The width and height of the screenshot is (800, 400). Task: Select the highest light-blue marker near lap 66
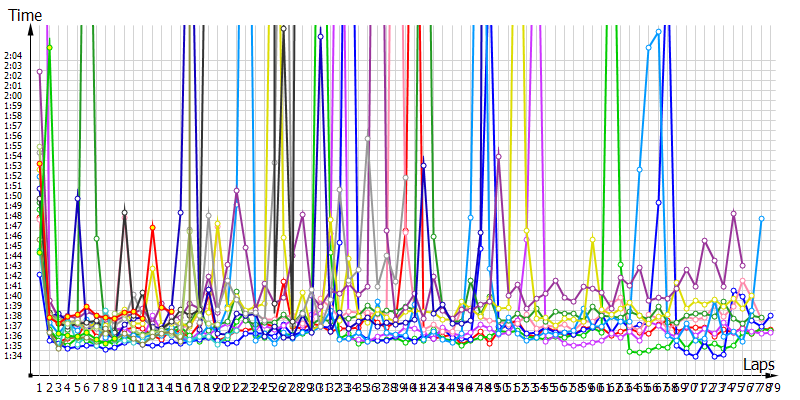(658, 31)
